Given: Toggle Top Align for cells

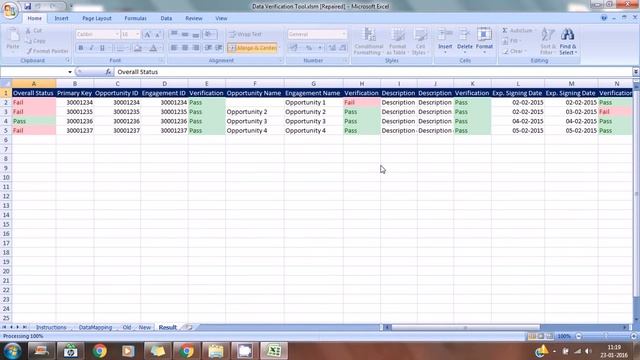Looking at the screenshot, I should coord(174,34).
